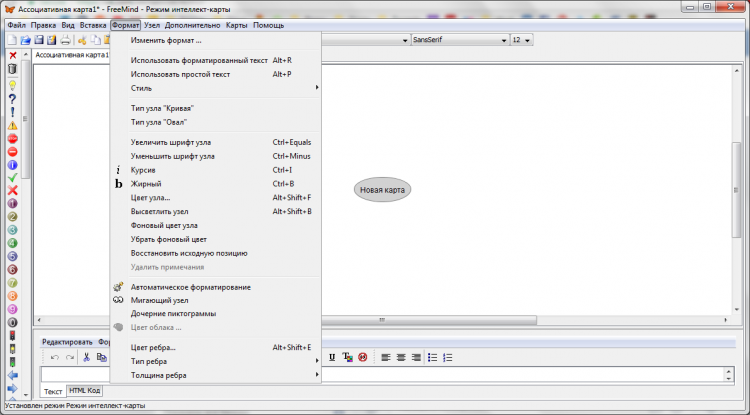Add the yellow warning triangle icon
Viewport: 750px width, 415px height.
13,126
